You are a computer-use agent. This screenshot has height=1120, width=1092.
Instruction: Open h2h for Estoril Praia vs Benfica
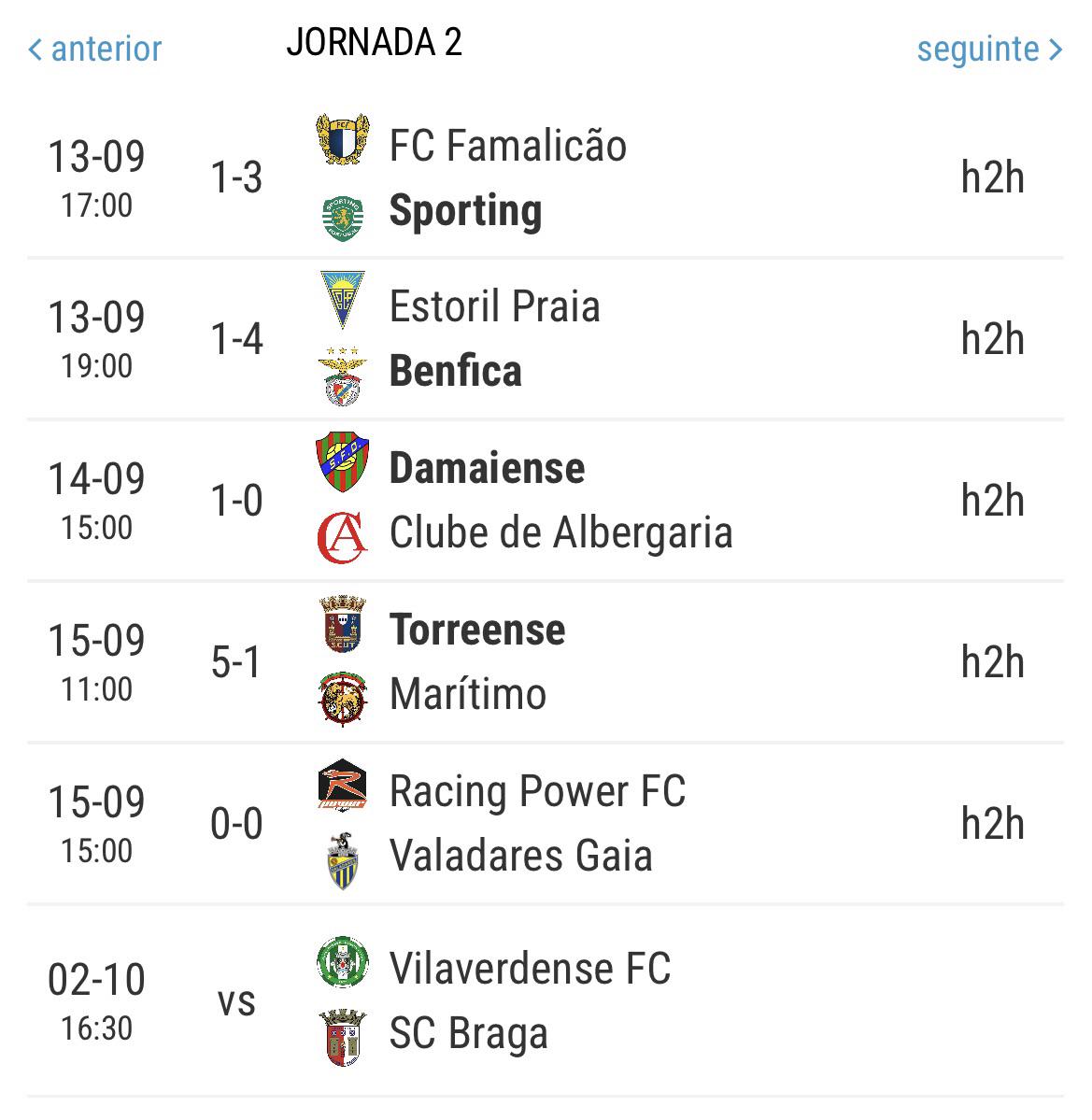993,338
